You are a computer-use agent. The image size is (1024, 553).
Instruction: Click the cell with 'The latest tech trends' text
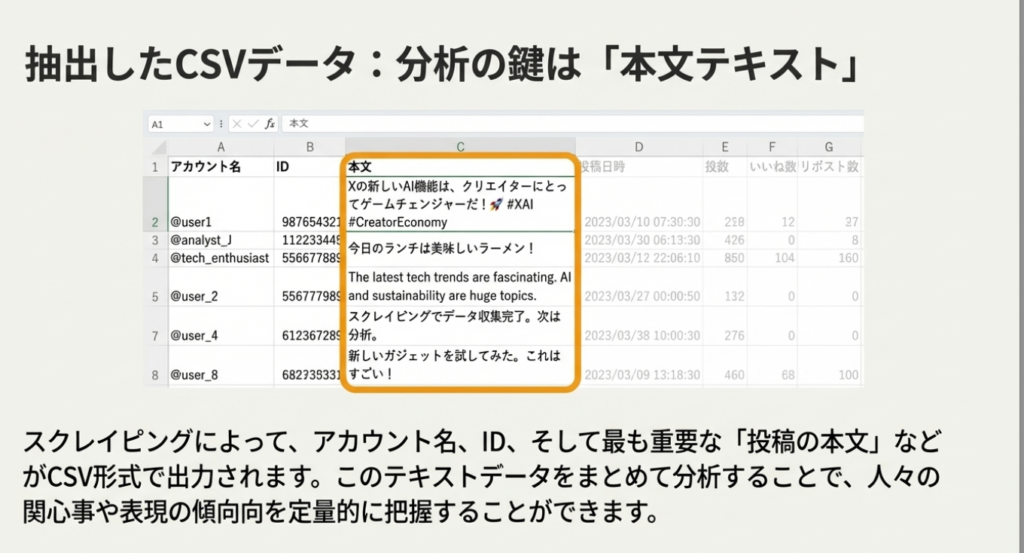[x=460, y=286]
